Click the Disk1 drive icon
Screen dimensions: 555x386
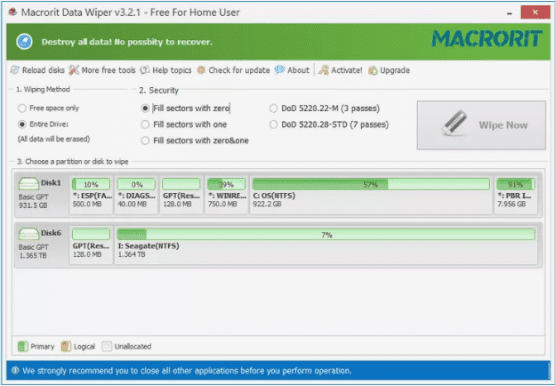coord(29,184)
